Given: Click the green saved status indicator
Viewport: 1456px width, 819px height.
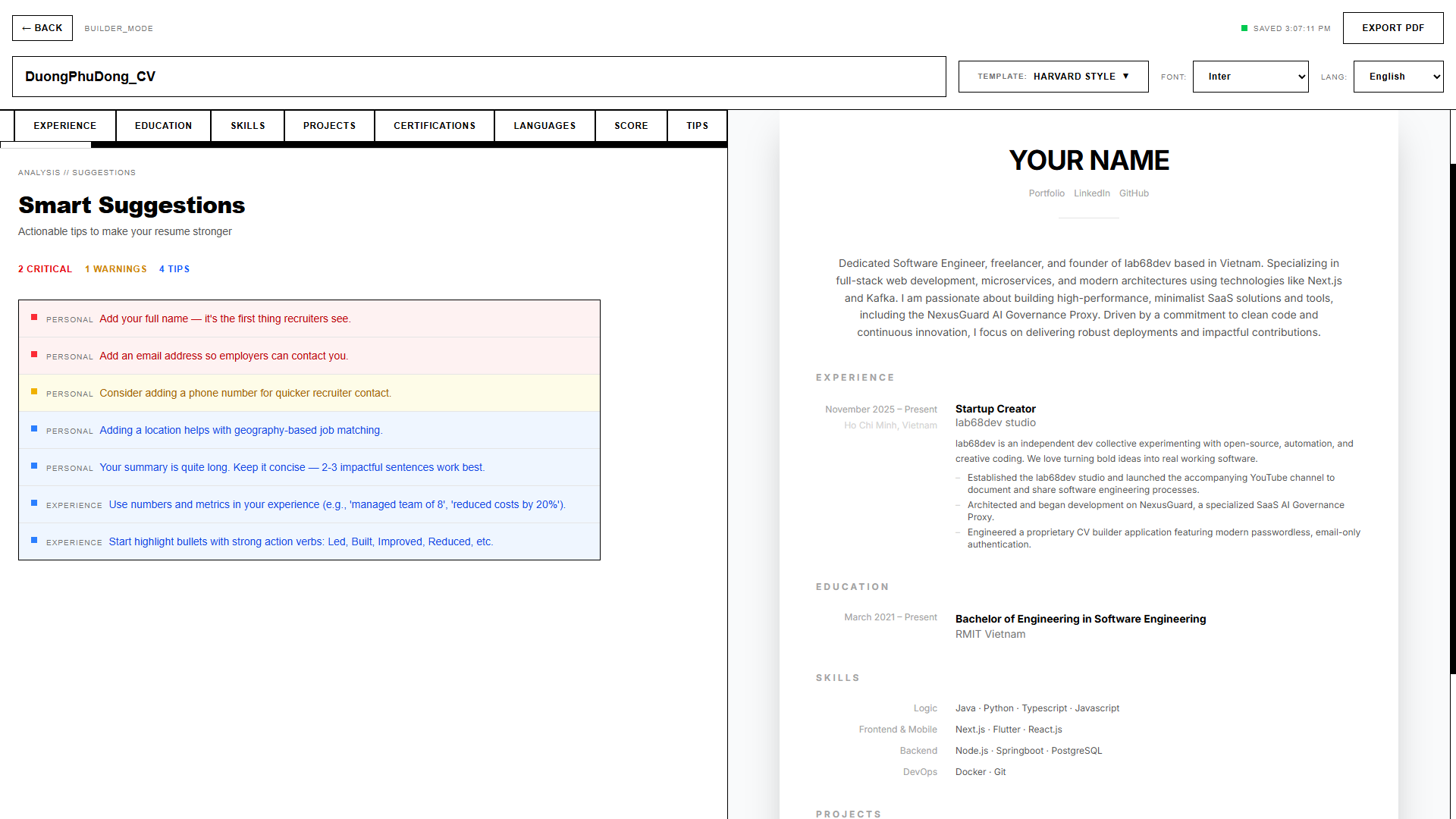Looking at the screenshot, I should [1244, 28].
